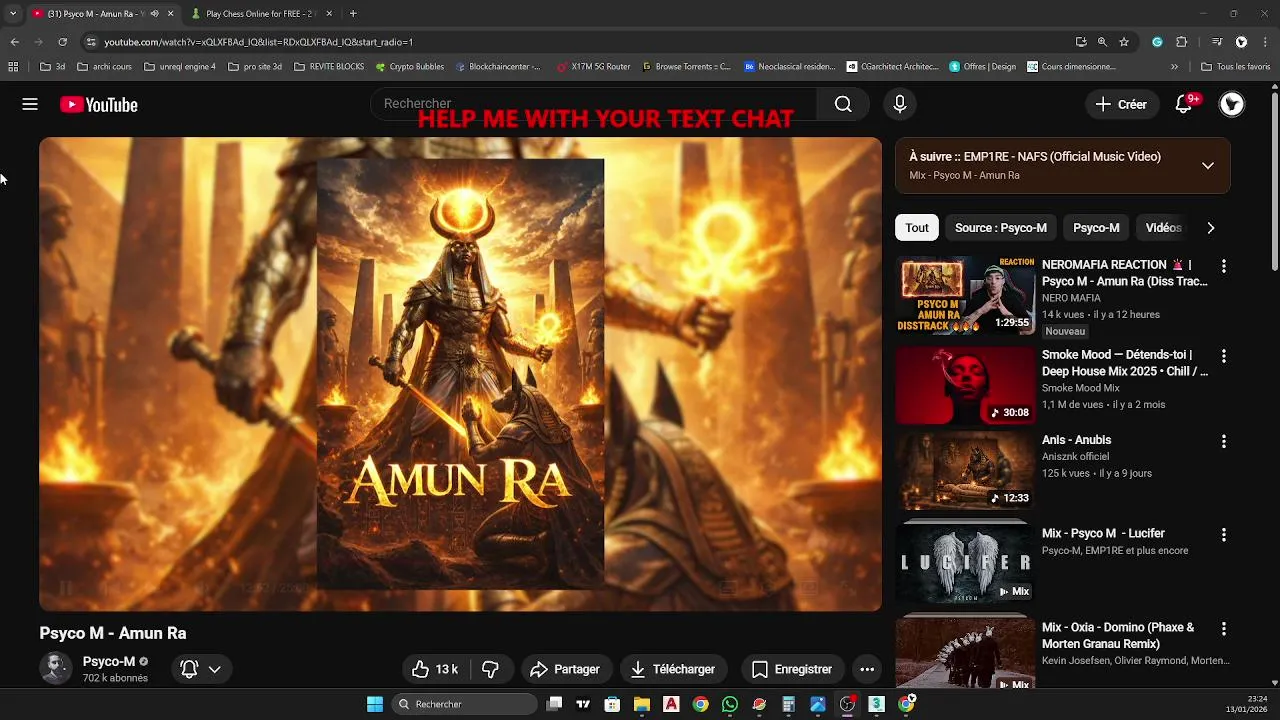Open Crypto Bubbles bookmark
Screen dimensions: 1280x720
[x=409, y=67]
